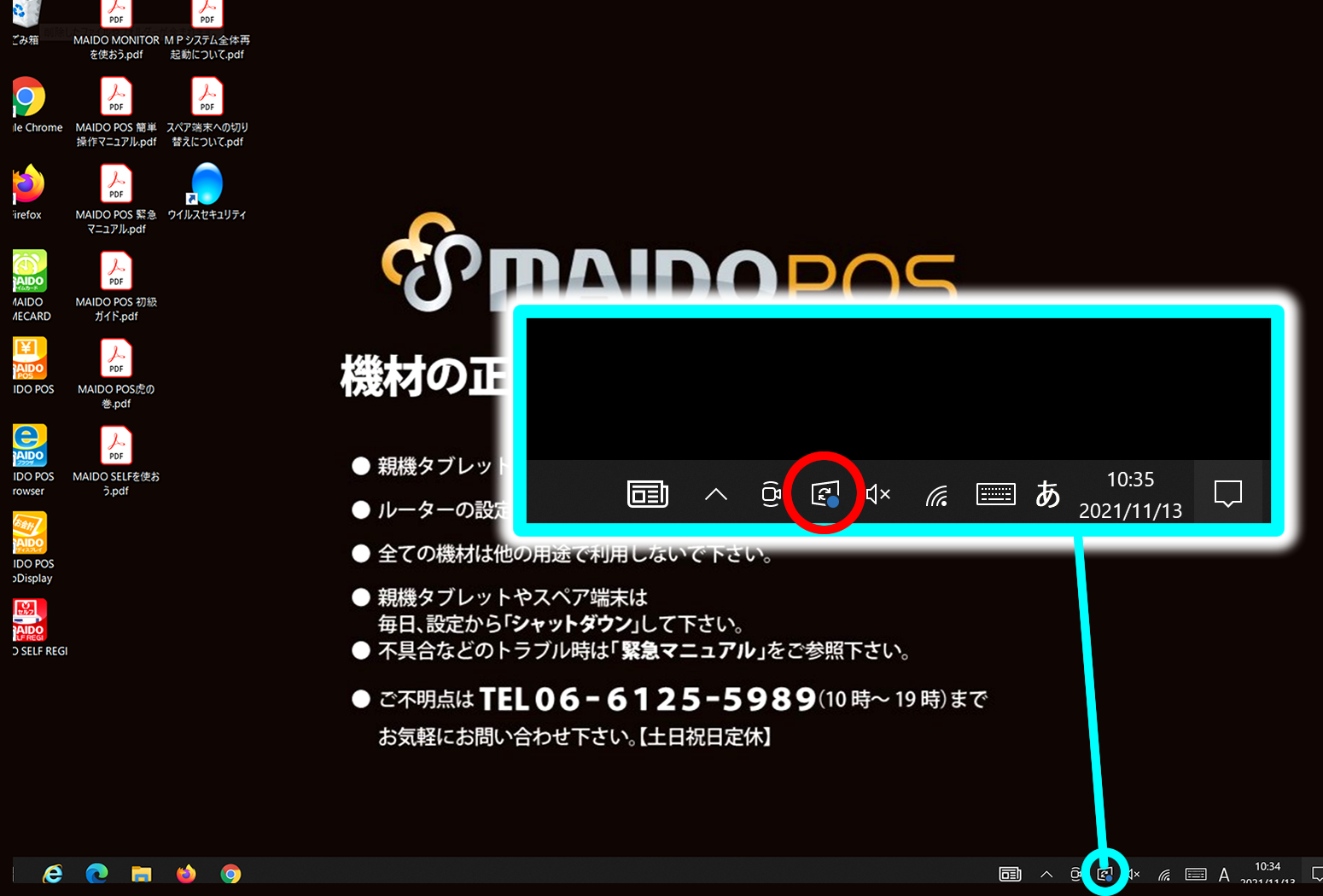Image resolution: width=1323 pixels, height=896 pixels.
Task: Open the Wi-Fi network icon on the real taskbar
Action: pos(1164,874)
